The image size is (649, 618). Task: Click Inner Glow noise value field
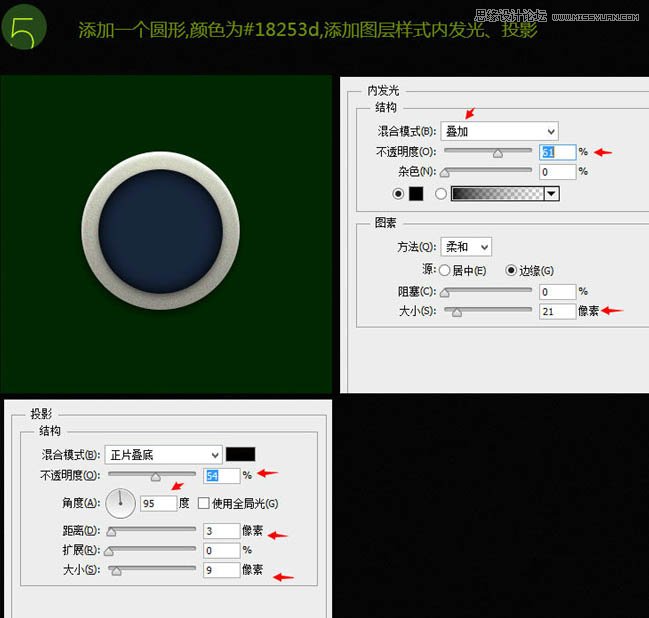point(557,172)
